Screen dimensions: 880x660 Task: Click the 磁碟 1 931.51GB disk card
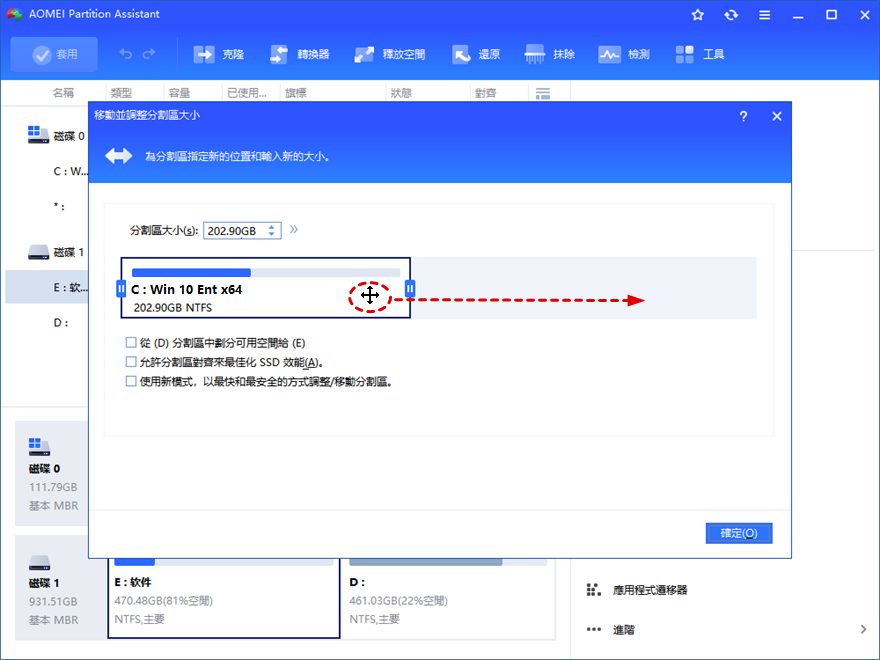pos(60,588)
